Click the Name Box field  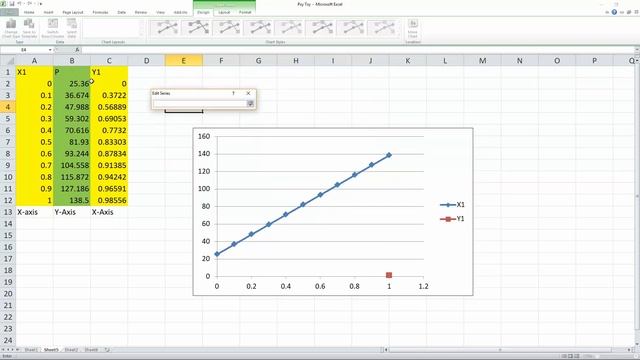click(x=24, y=50)
